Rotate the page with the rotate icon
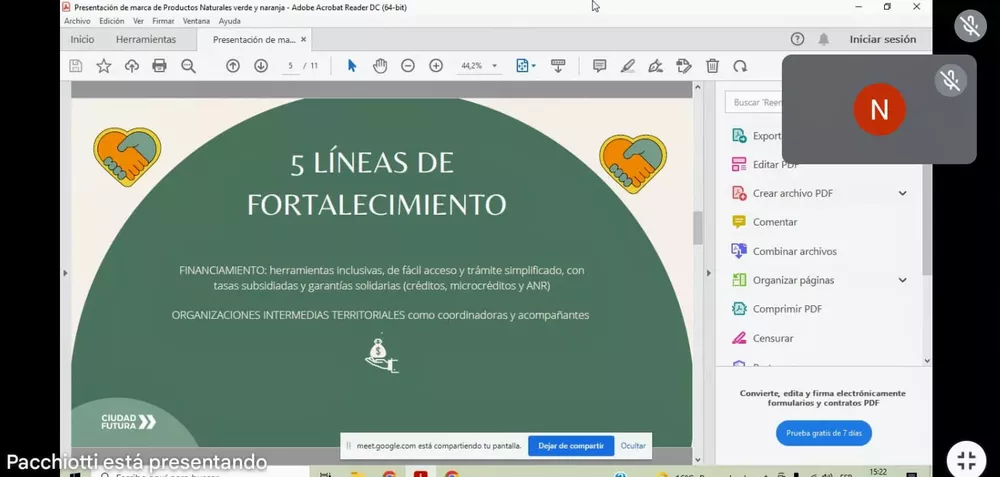The height and width of the screenshot is (477, 1000). point(740,66)
